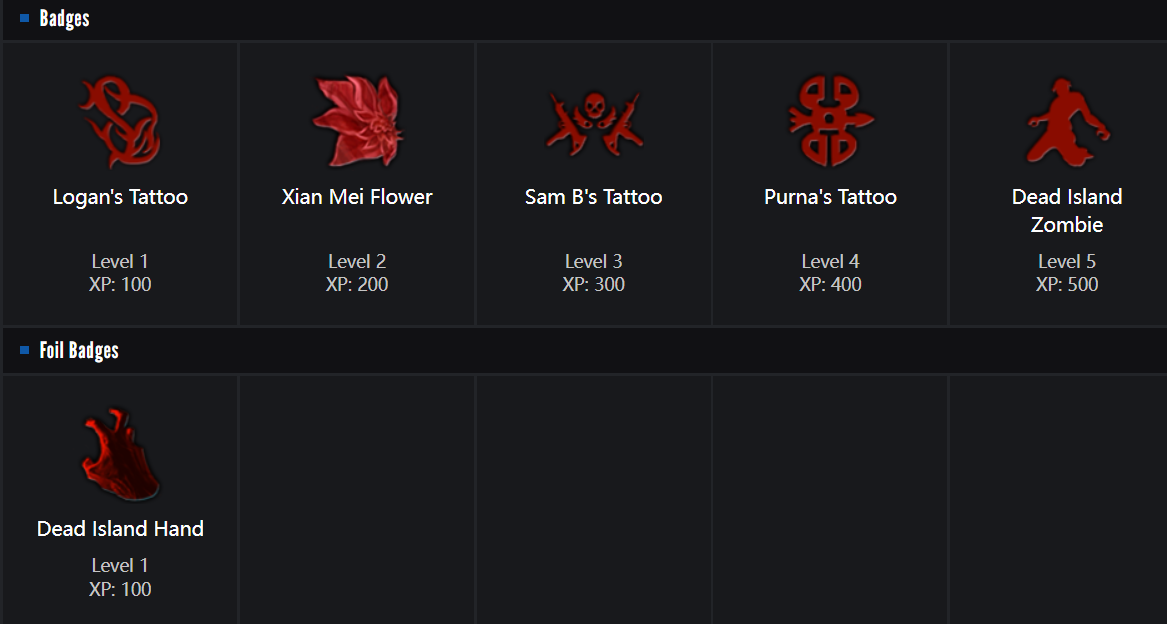Select the Level 5 XP: 500 details
Image resolution: width=1167 pixels, height=624 pixels.
[x=1067, y=273]
